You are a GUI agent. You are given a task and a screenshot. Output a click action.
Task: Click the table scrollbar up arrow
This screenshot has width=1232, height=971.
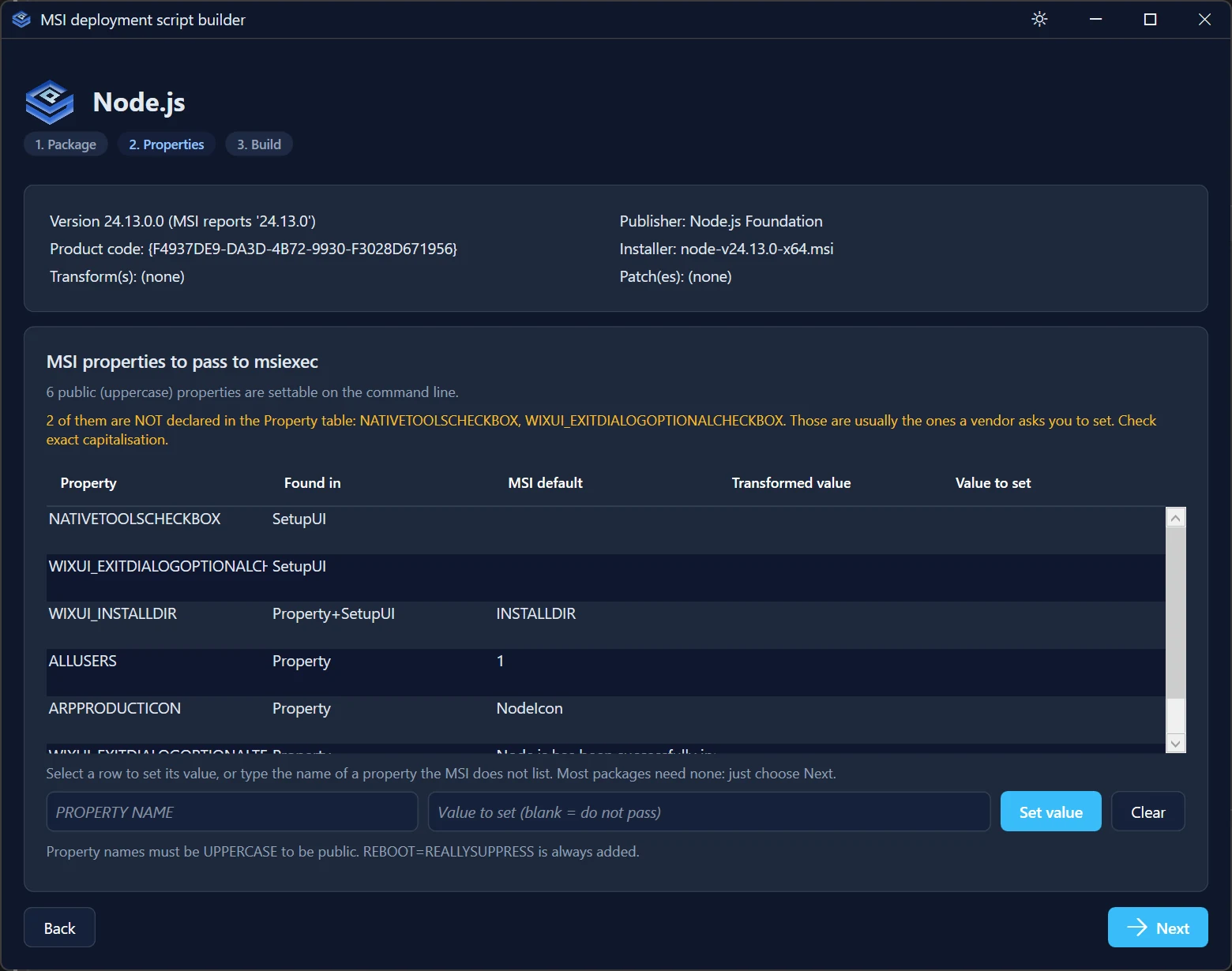1176,518
